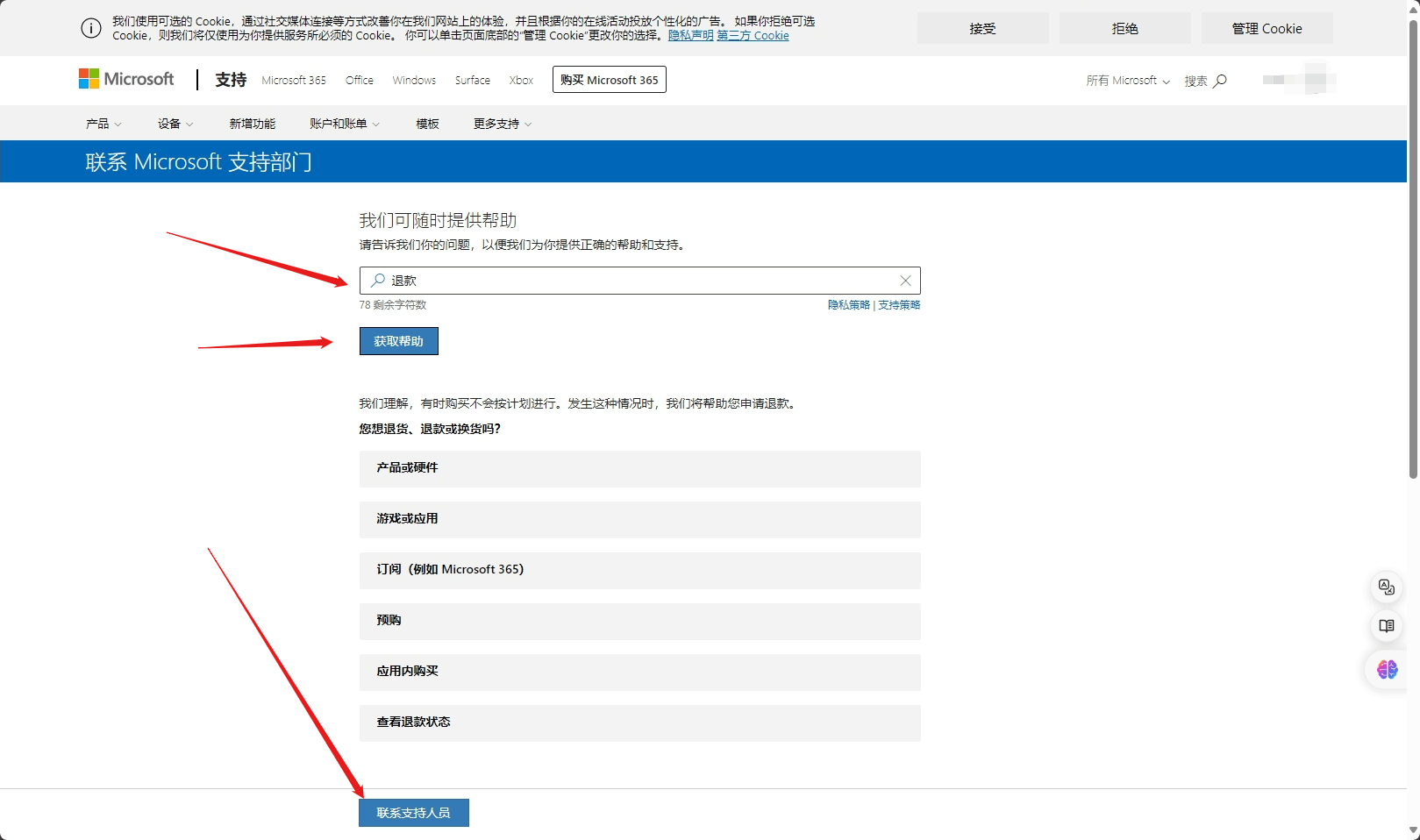Expand the 预购 option
Image resolution: width=1420 pixels, height=840 pixels.
640,621
